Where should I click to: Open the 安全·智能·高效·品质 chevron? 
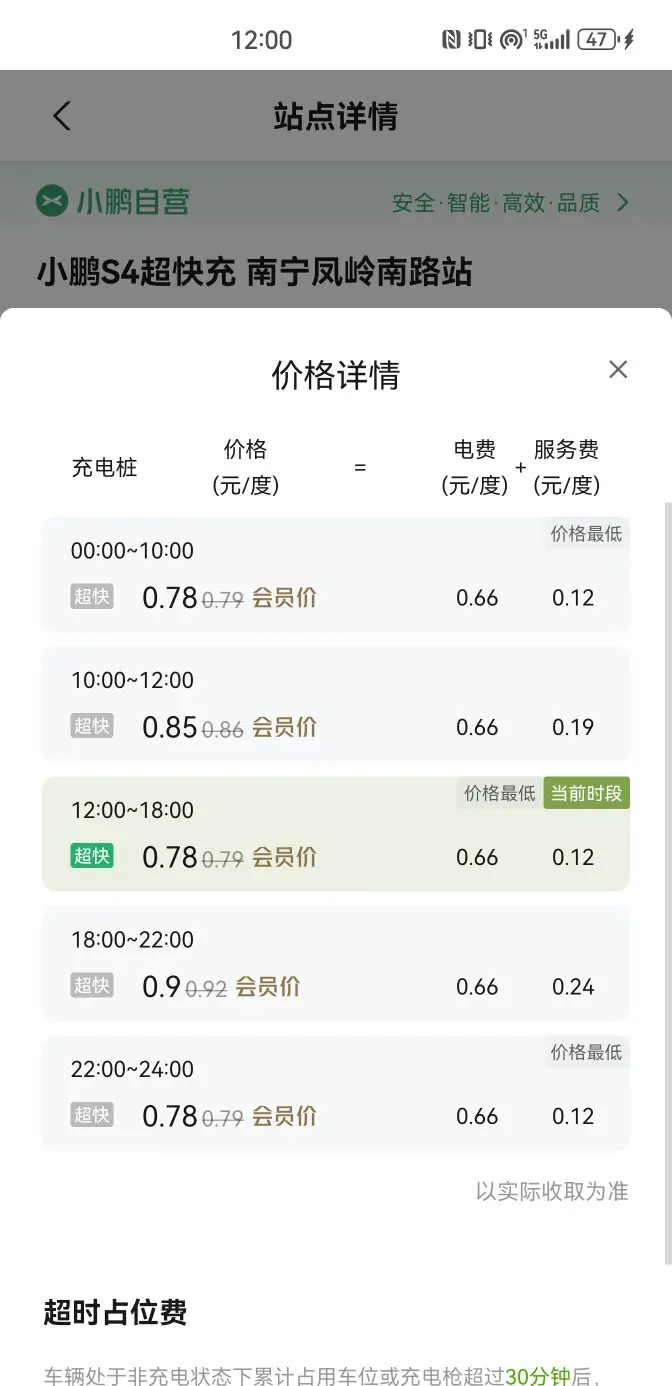coord(623,203)
